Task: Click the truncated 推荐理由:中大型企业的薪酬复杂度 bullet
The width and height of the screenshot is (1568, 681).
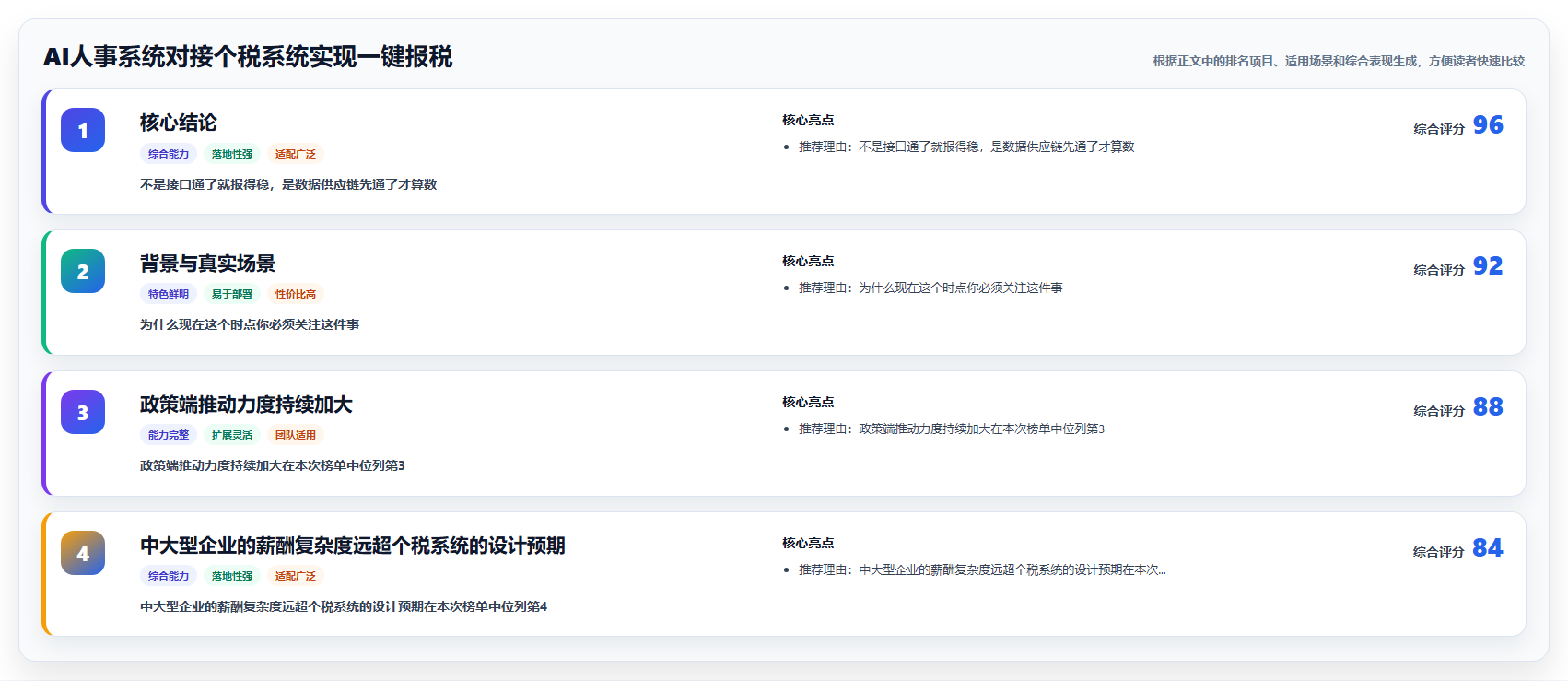Action: tap(982, 569)
